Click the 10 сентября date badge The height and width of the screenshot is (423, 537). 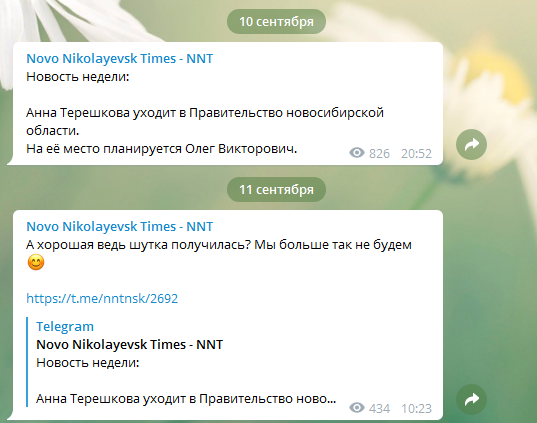point(276,22)
